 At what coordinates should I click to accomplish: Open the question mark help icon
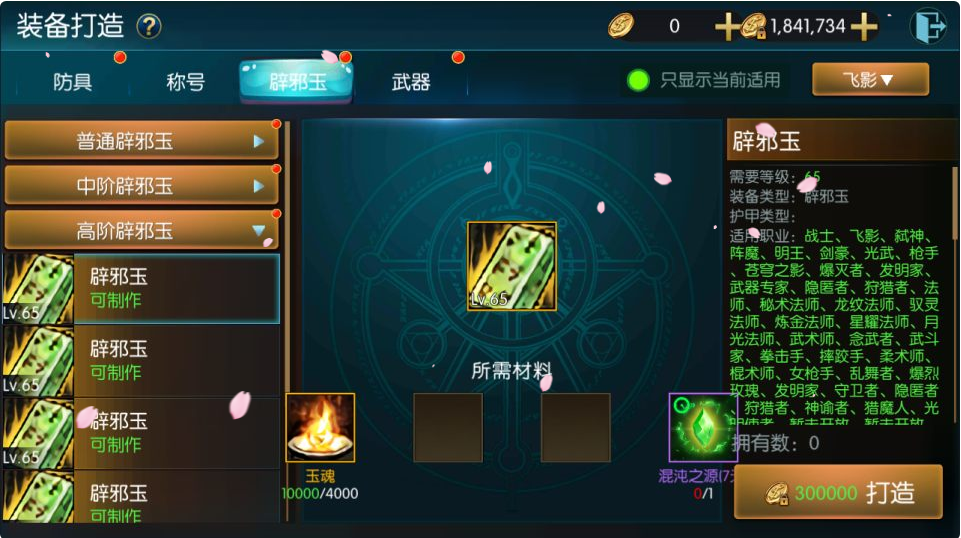(x=148, y=26)
